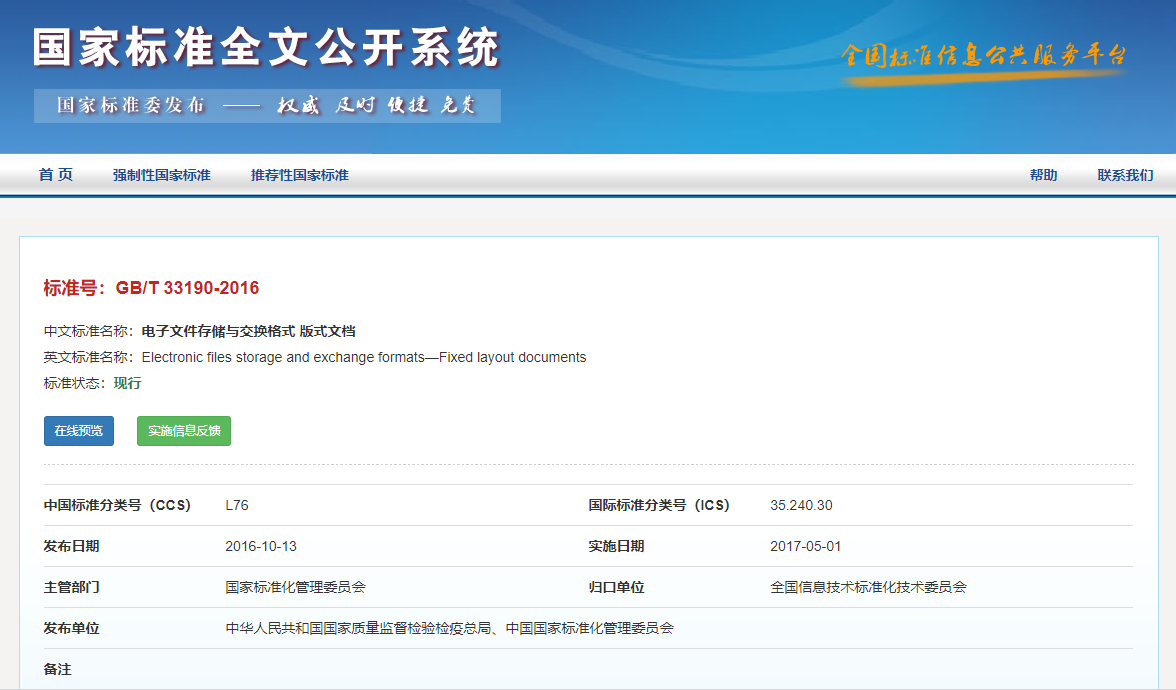Click publish date 2016-10-13

pos(261,546)
